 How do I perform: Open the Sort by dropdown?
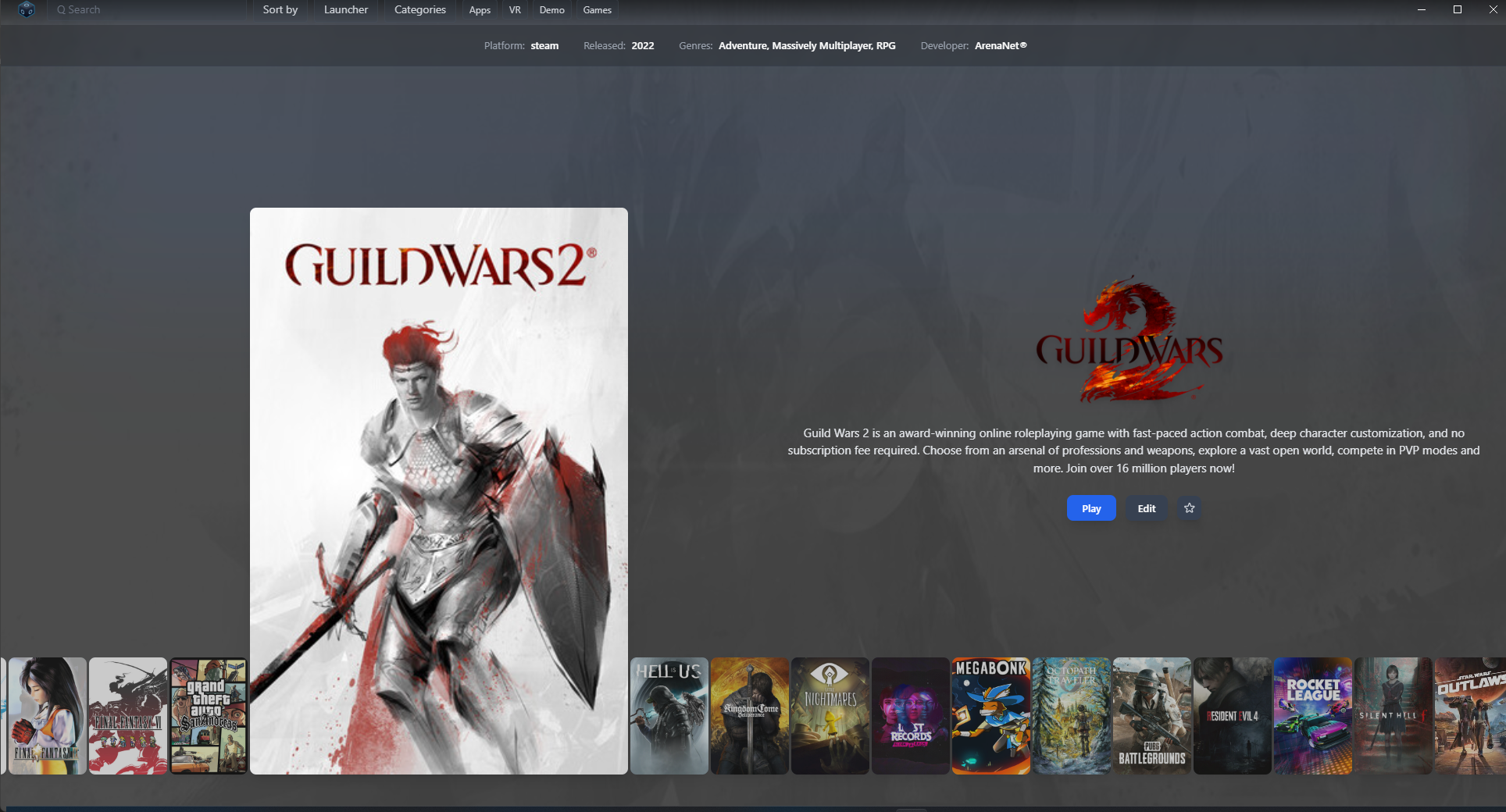280,10
